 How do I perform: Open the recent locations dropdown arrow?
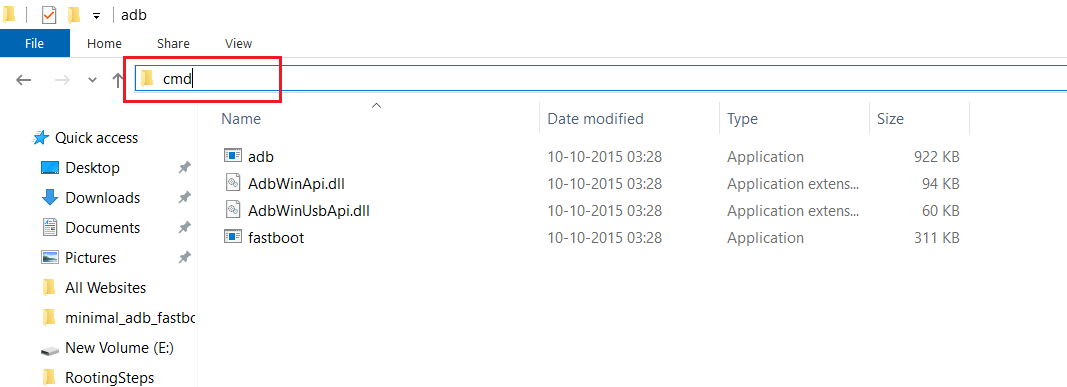tap(93, 80)
